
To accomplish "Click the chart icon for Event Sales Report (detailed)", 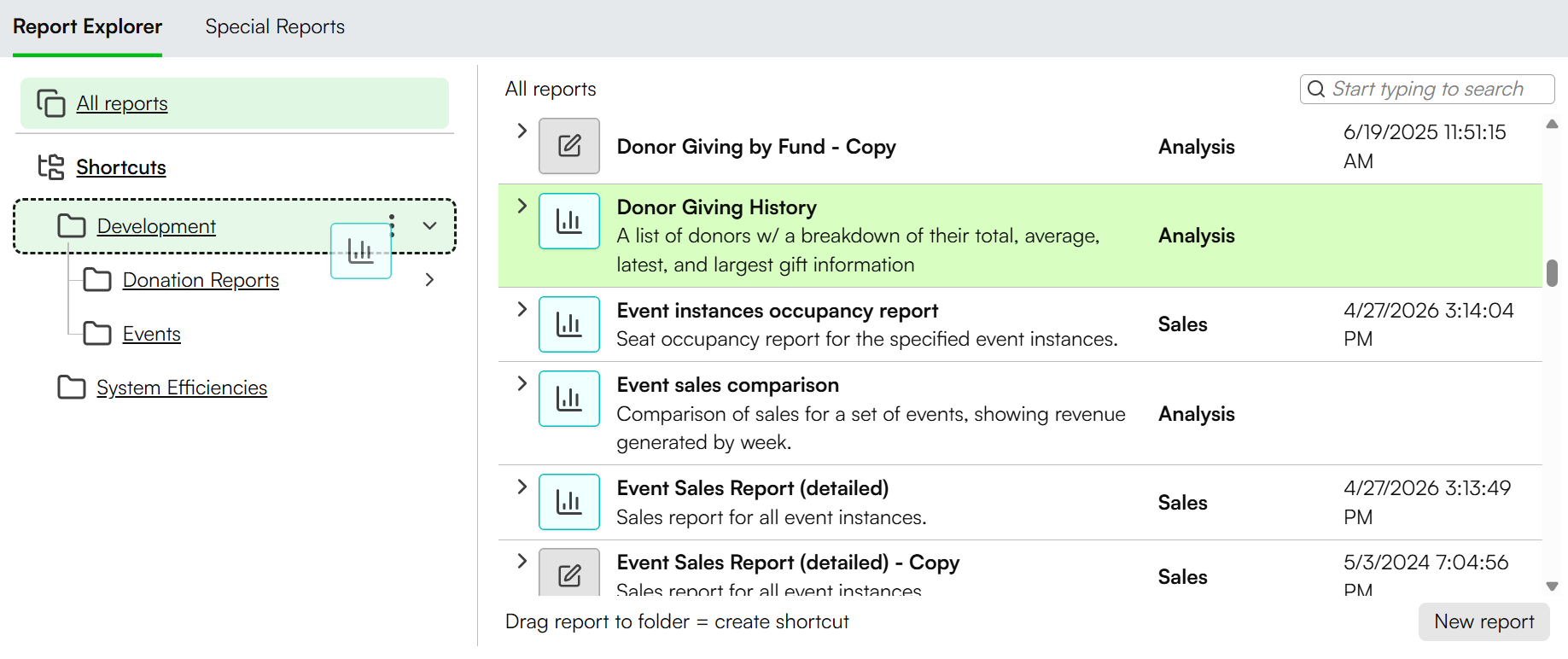I will [569, 502].
